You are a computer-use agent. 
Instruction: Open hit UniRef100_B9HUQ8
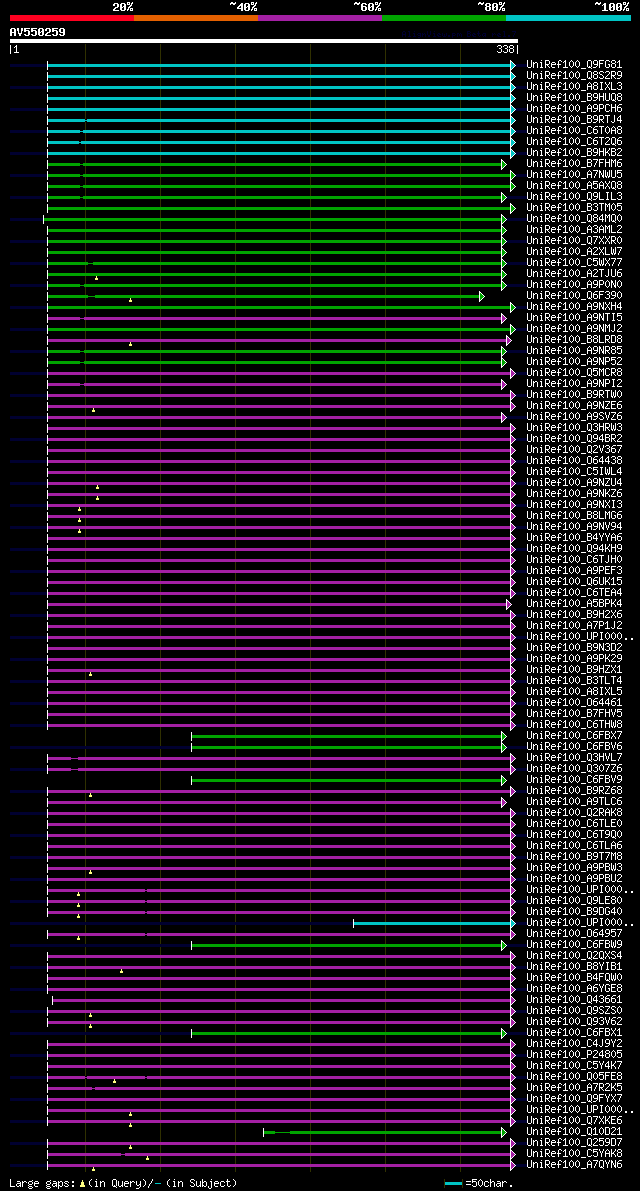pos(574,98)
